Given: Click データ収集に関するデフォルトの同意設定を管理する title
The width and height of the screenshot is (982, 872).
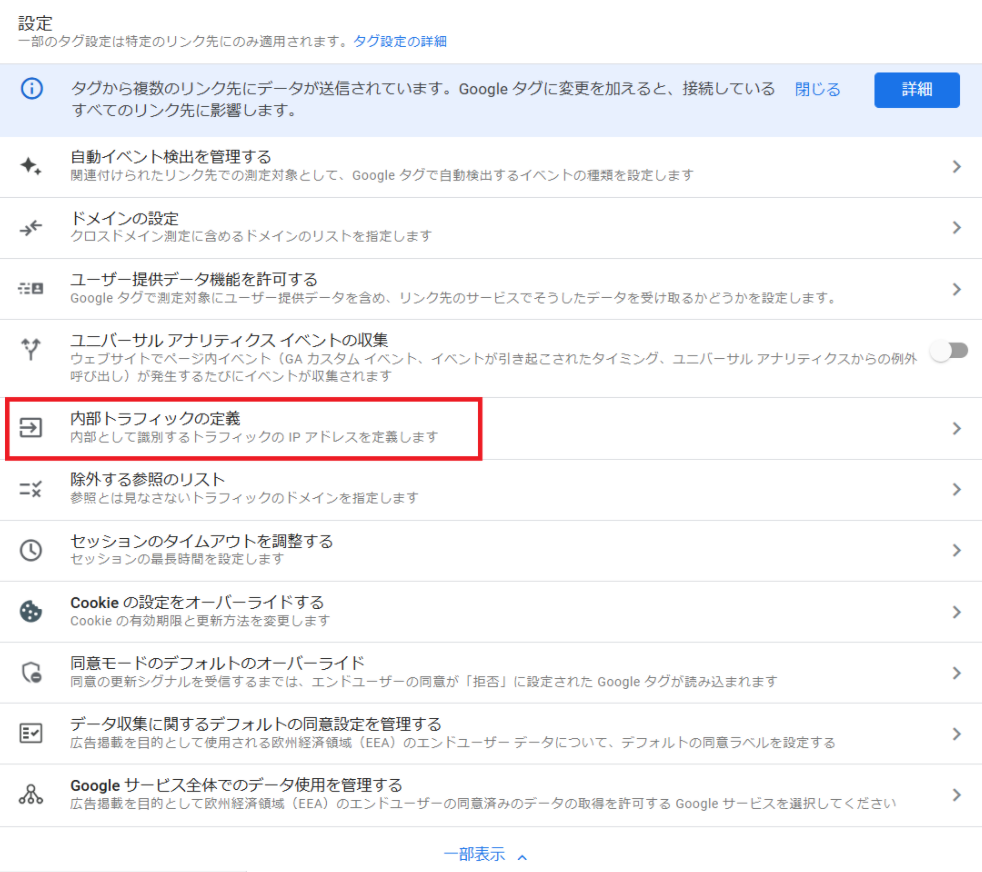Looking at the screenshot, I should coord(256,724).
